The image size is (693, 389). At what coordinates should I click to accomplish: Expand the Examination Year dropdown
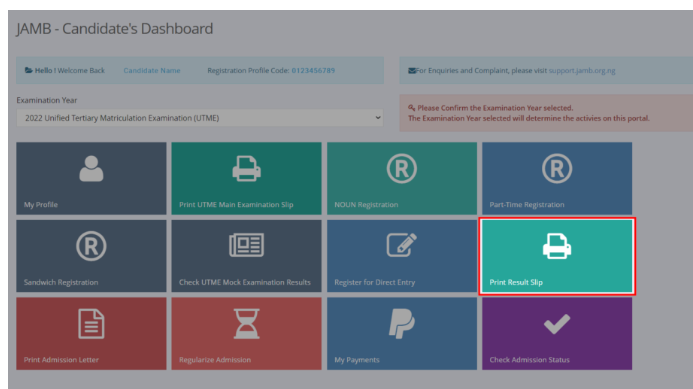pos(200,118)
